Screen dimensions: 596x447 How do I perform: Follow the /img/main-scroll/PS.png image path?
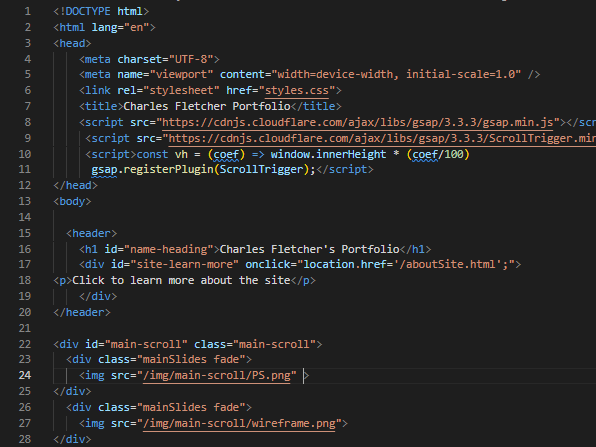217,376
